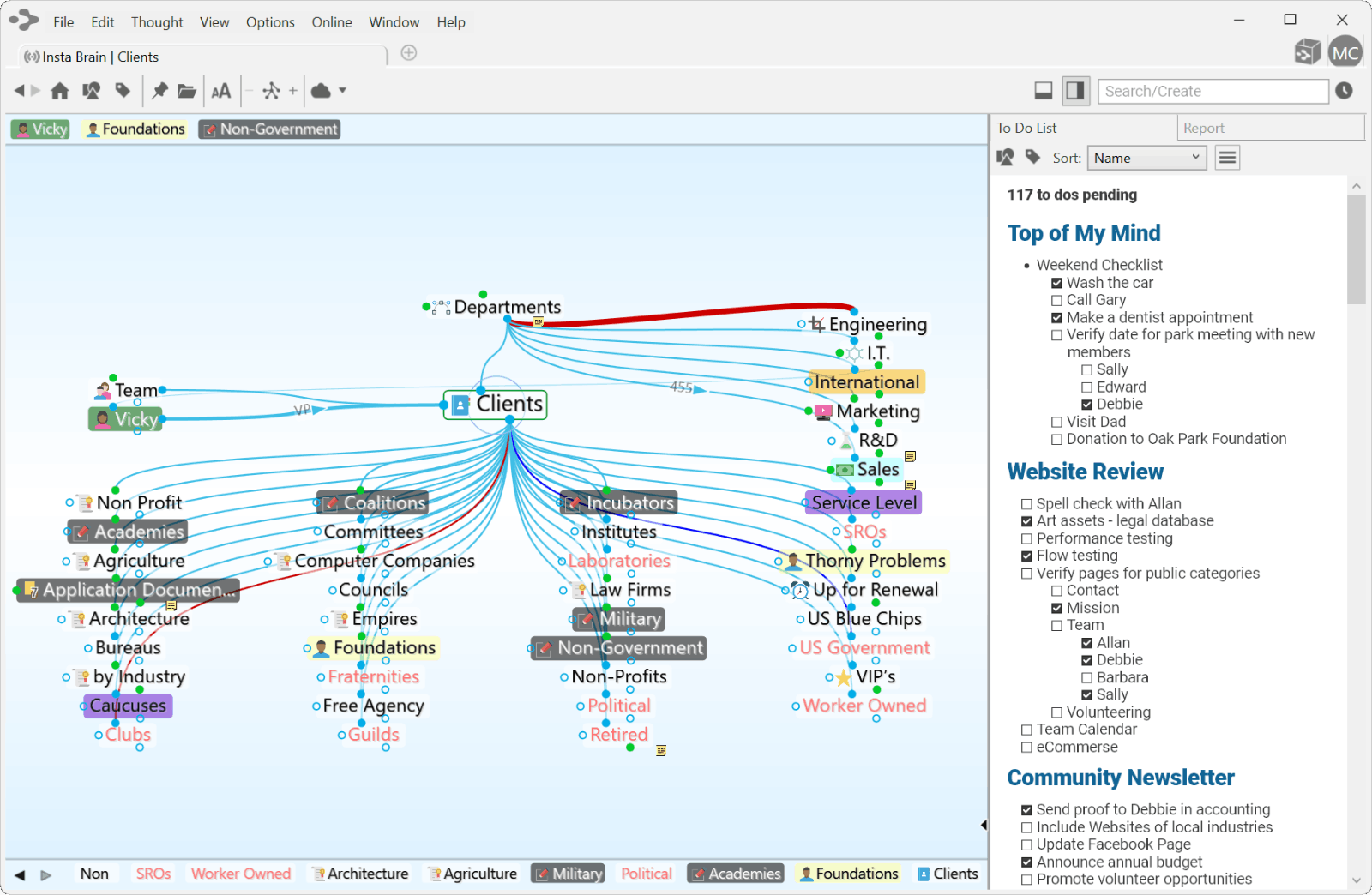
Task: Go to the home thought via house icon
Action: [60, 91]
